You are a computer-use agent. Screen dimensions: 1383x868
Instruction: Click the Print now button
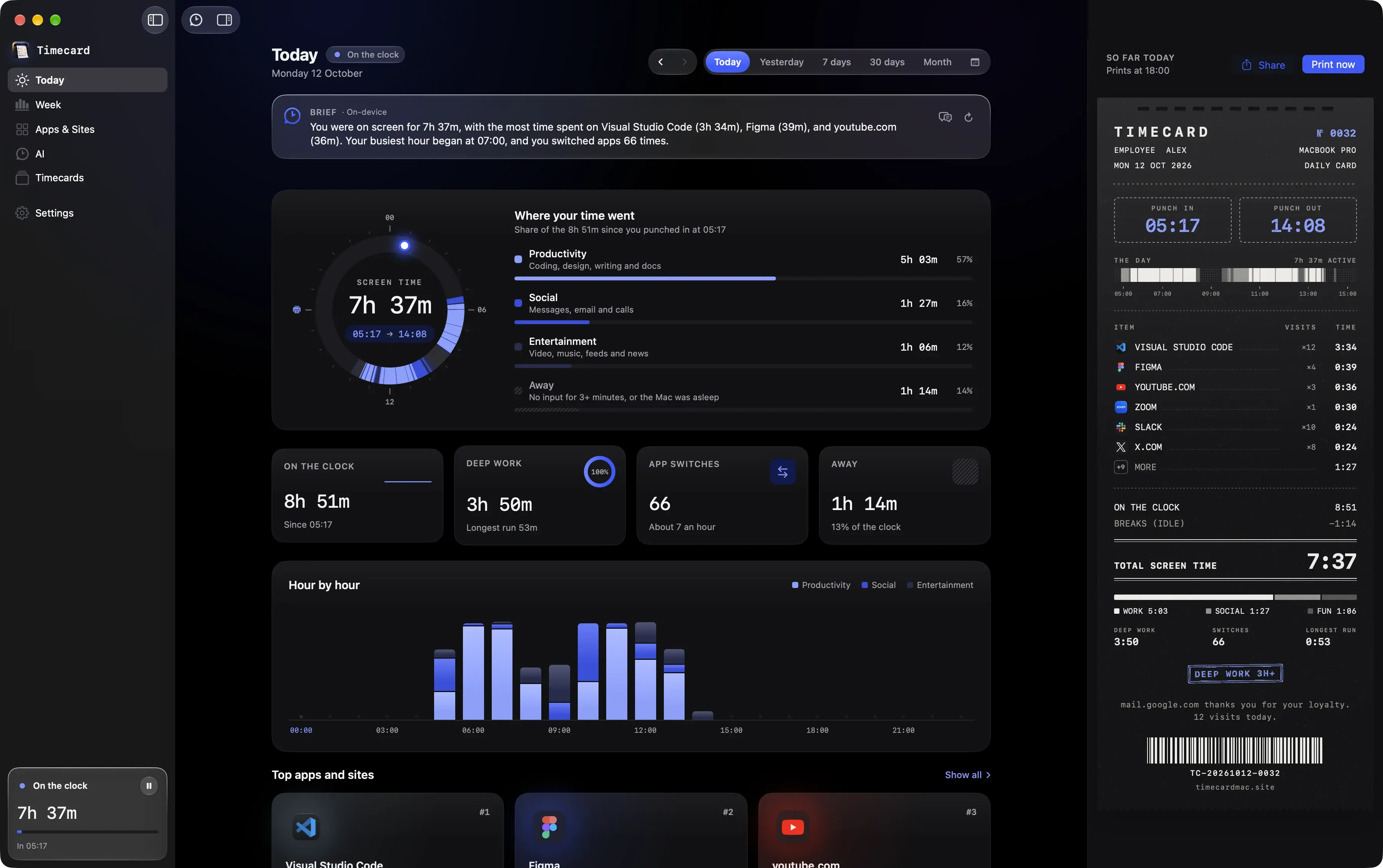pyautogui.click(x=1332, y=64)
